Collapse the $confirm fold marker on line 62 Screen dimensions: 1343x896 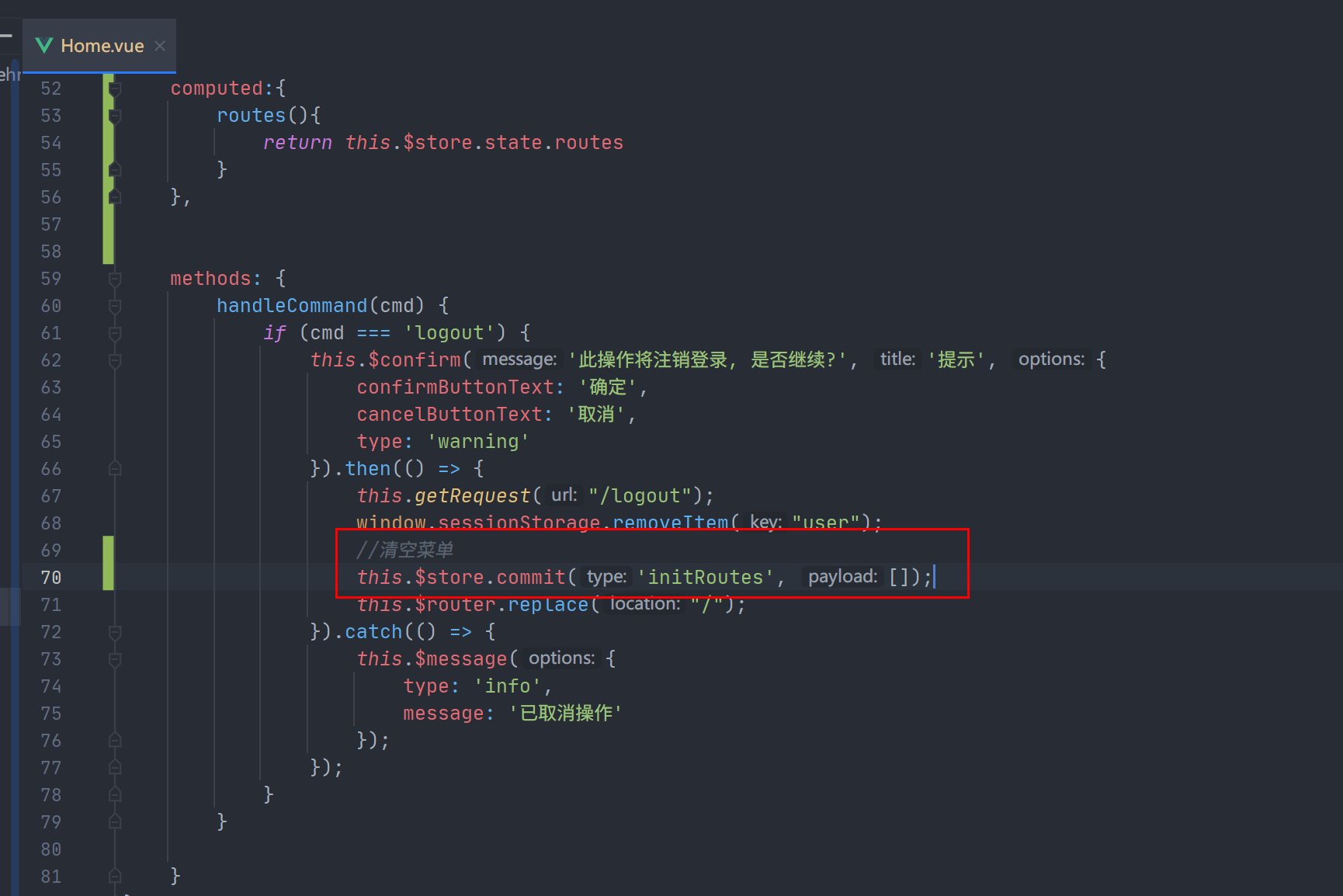tap(115, 361)
